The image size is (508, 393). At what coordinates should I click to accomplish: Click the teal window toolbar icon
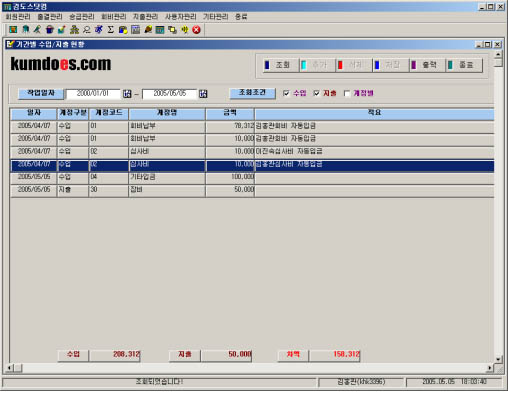(x=160, y=30)
